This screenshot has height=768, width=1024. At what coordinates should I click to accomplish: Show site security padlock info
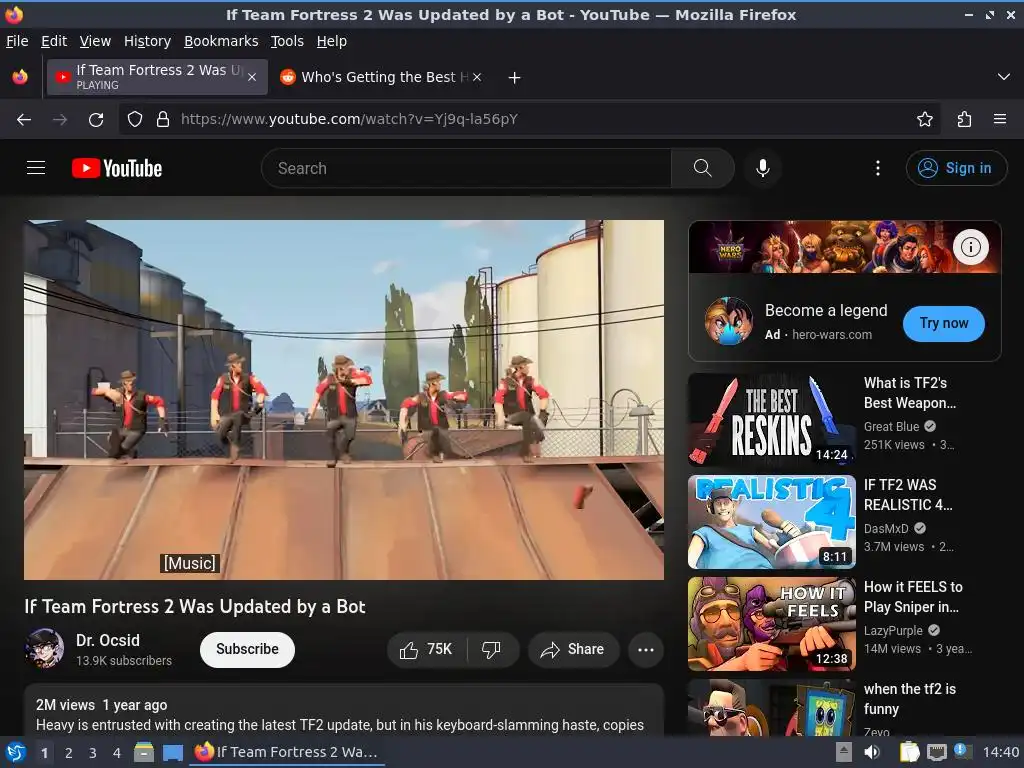tap(163, 120)
